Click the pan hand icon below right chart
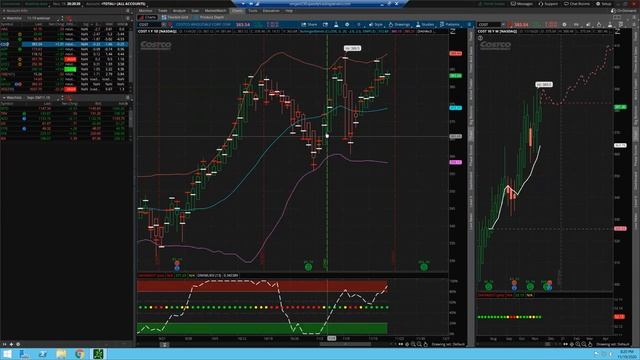This screenshot has width=640, height=360. click(590, 344)
